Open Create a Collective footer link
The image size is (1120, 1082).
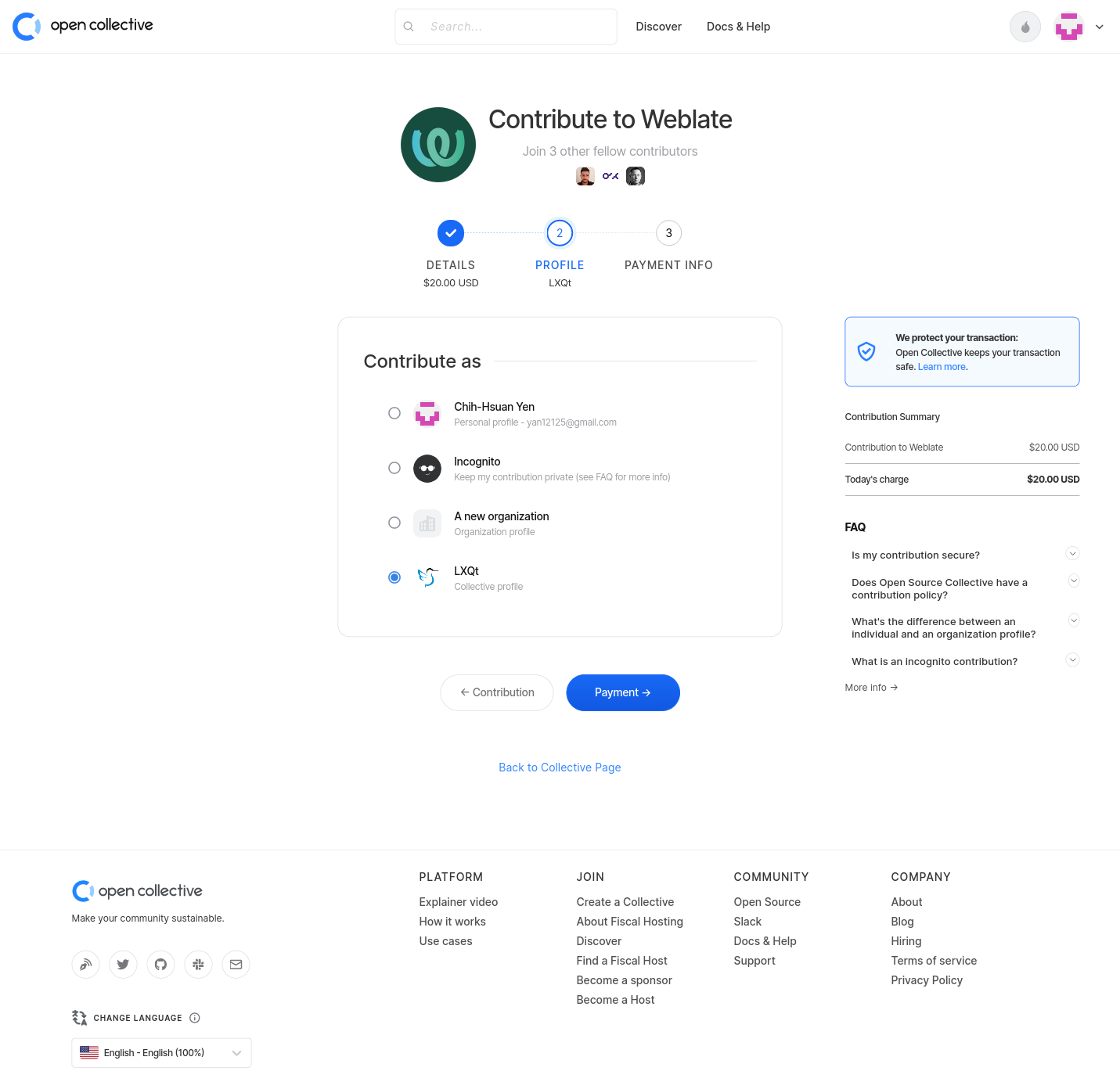(x=625, y=902)
